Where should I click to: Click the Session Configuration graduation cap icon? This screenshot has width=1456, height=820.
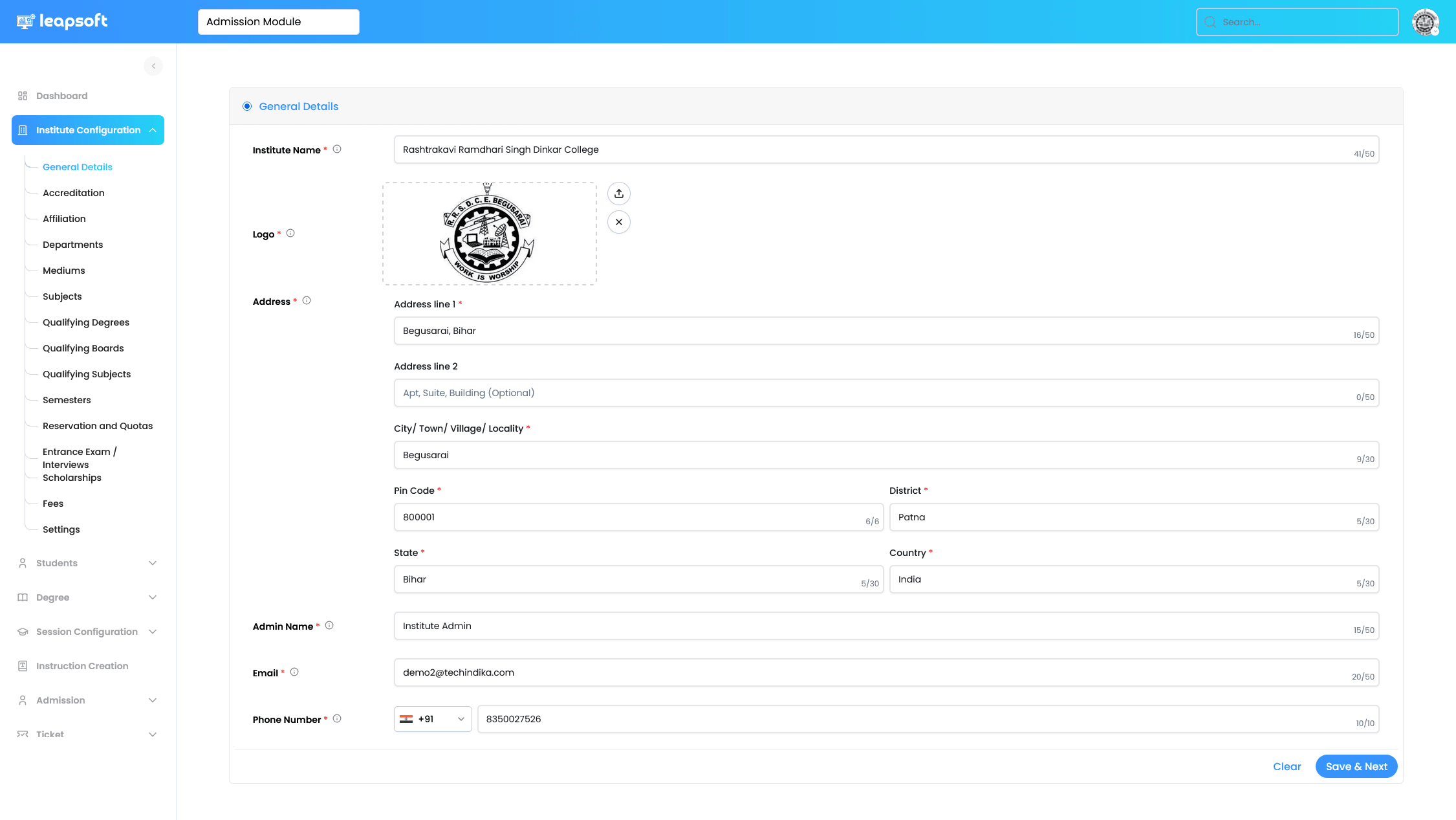pyautogui.click(x=23, y=632)
